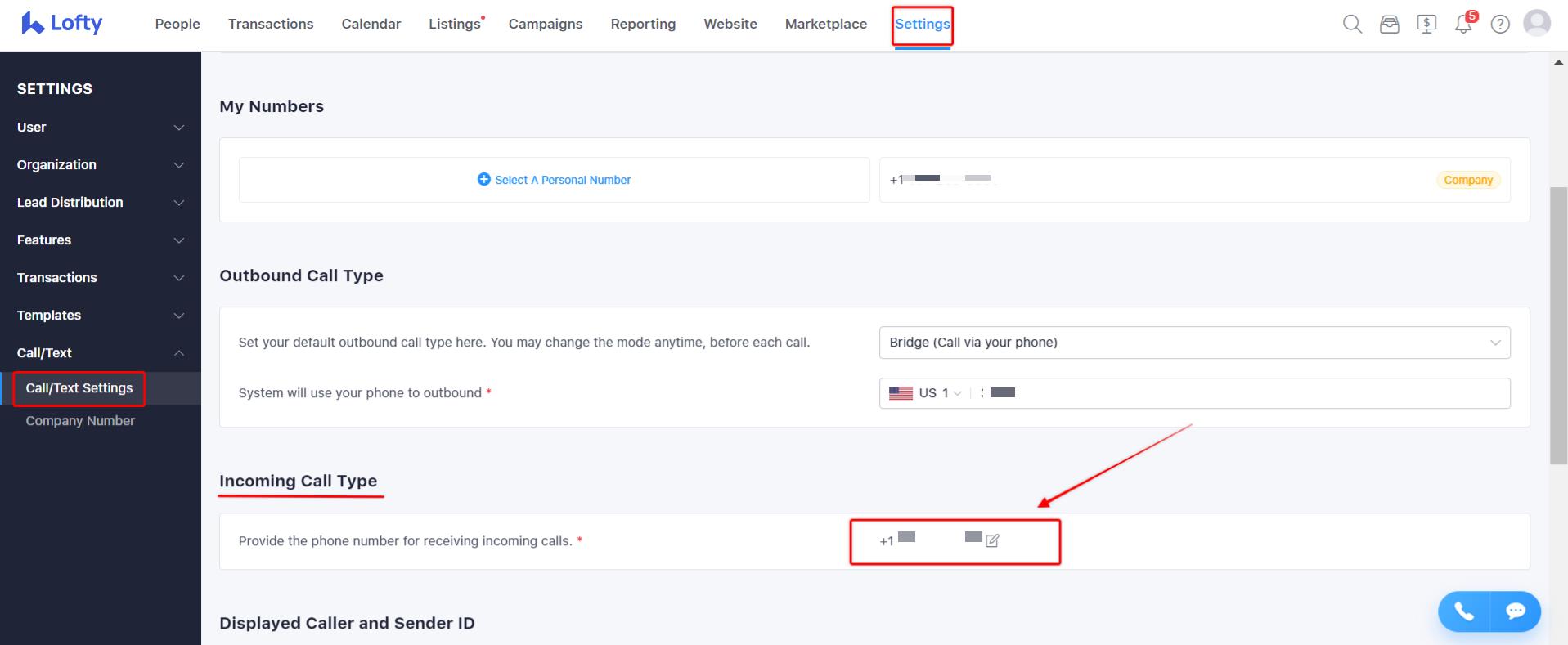Open the floating chat message button
This screenshot has height=645, width=1568.
1515,611
